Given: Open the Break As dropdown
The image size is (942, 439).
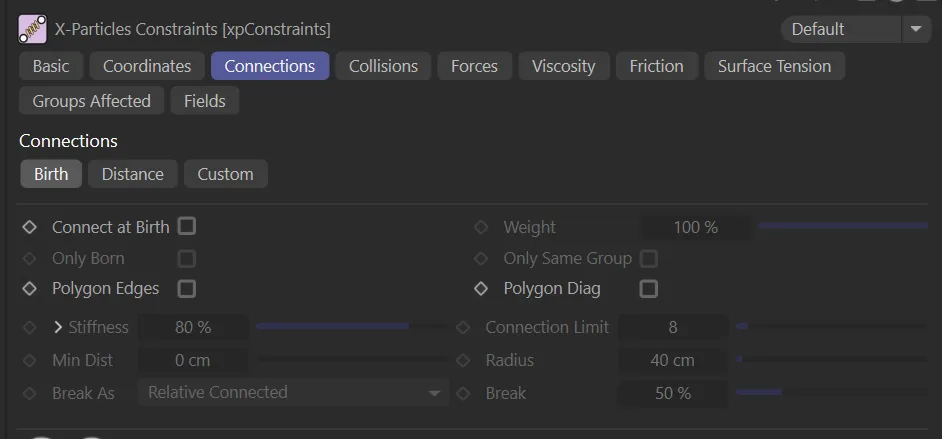Looking at the screenshot, I should [x=293, y=393].
